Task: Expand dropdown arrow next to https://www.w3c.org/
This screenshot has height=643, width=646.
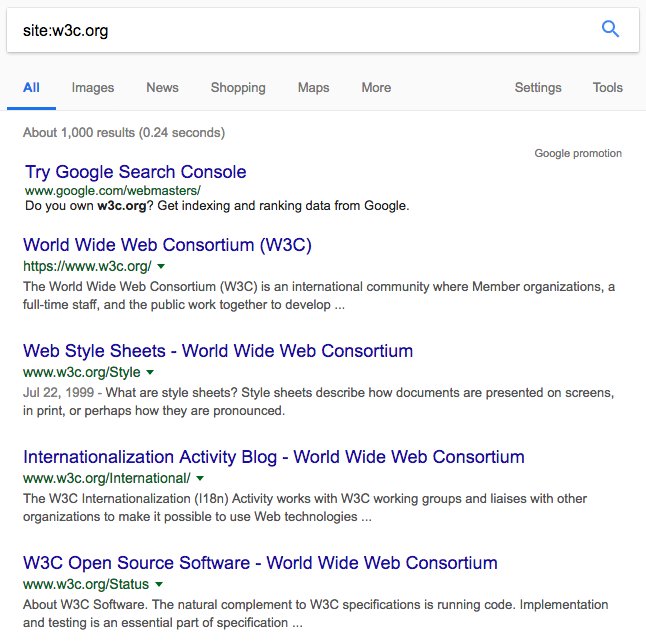Action: (x=161, y=267)
